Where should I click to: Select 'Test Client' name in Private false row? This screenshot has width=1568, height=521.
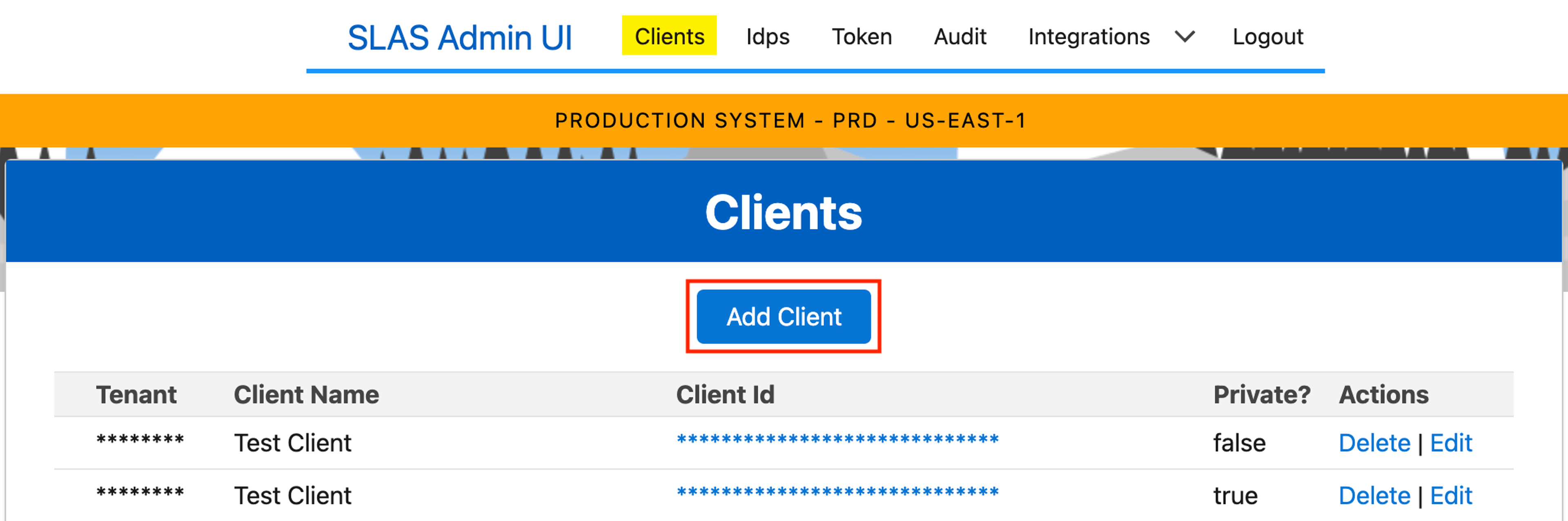293,443
